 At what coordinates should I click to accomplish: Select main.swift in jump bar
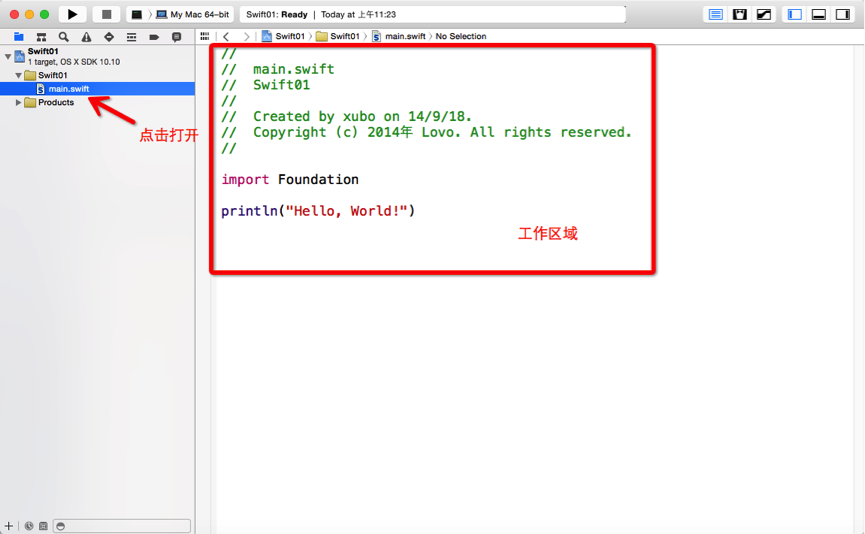[399, 36]
